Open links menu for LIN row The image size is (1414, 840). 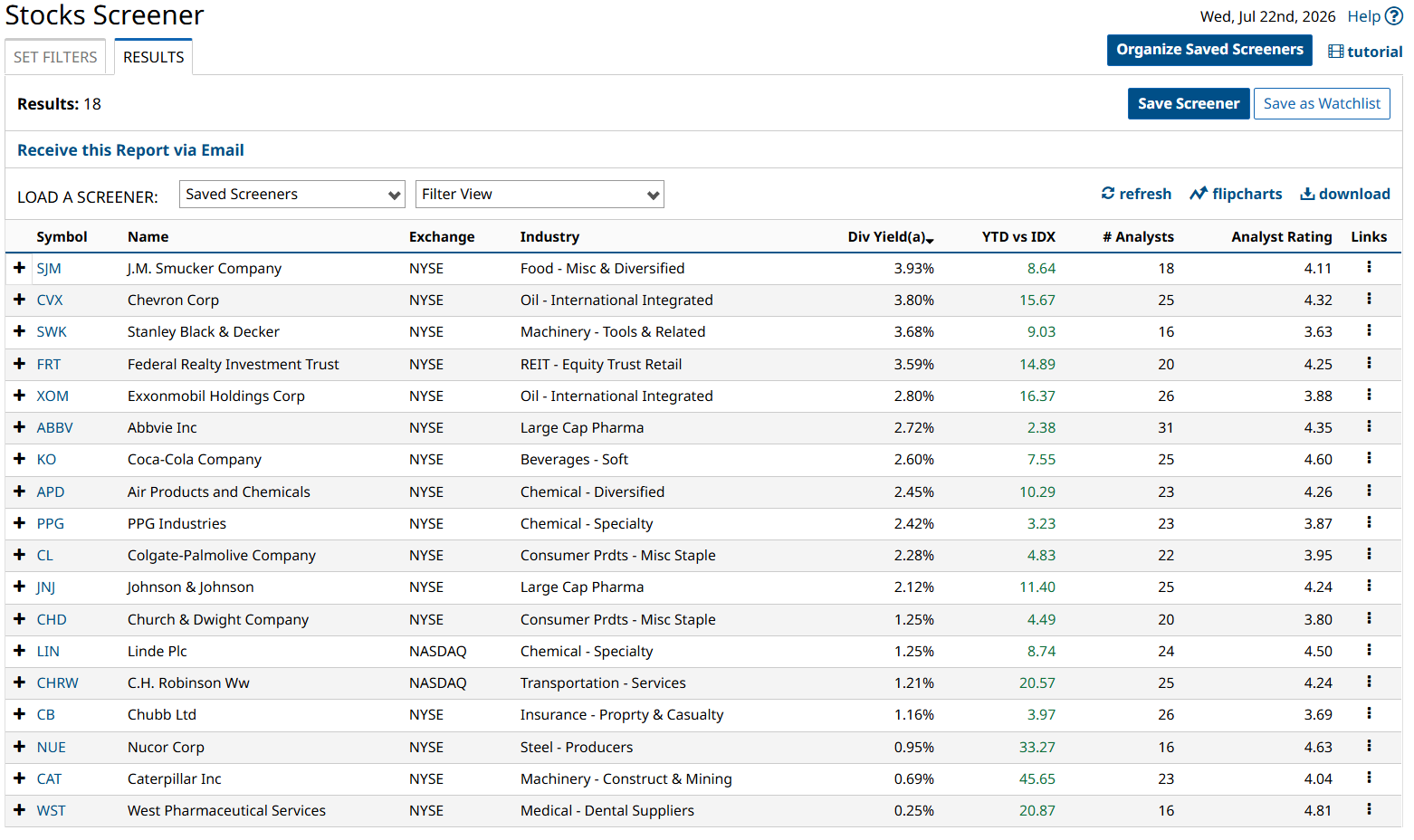pyautogui.click(x=1369, y=650)
